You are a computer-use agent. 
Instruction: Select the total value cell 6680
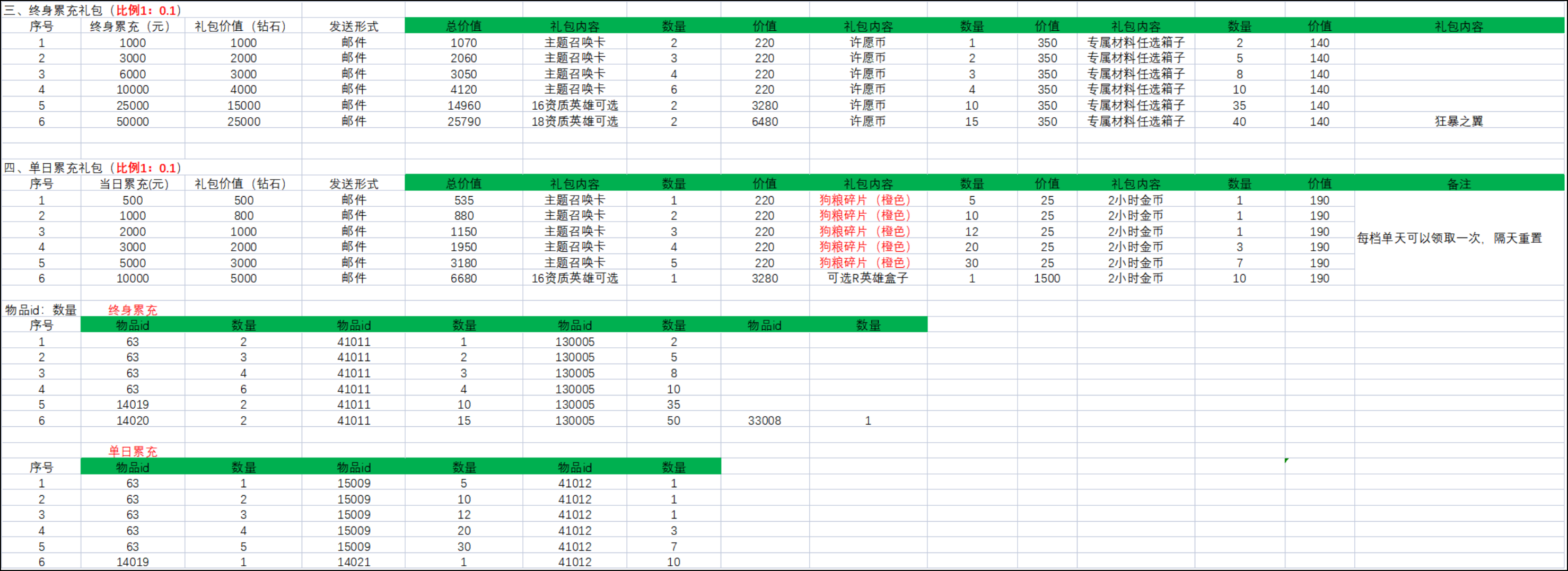[463, 278]
